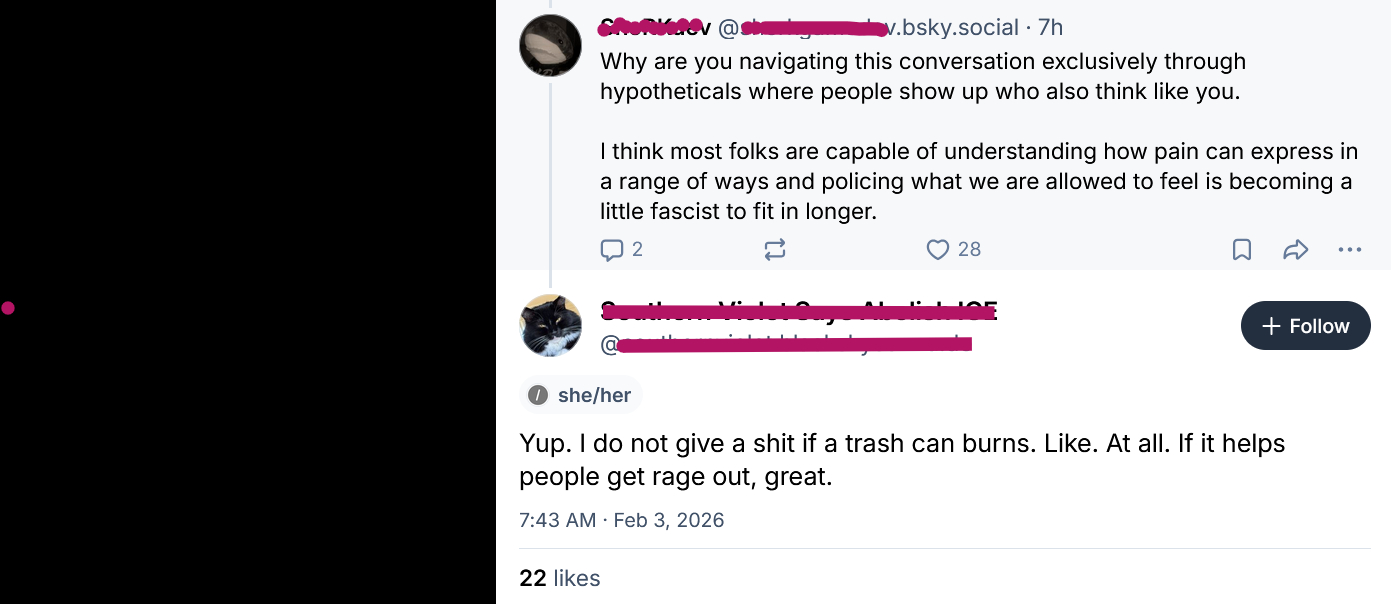The image size is (1391, 604).
Task: Repost the top reply using the repost icon
Action: (775, 249)
